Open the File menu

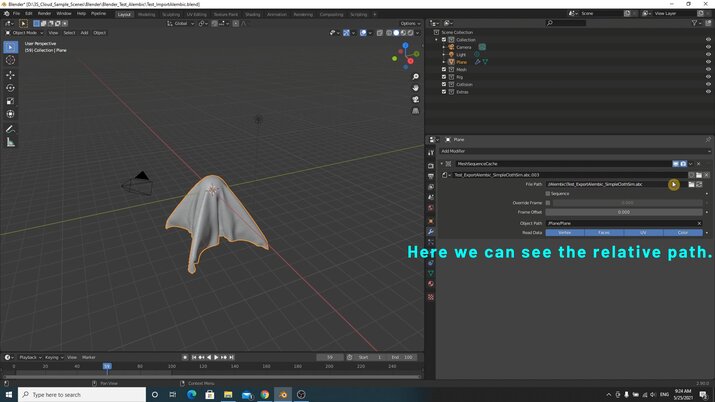[16, 14]
